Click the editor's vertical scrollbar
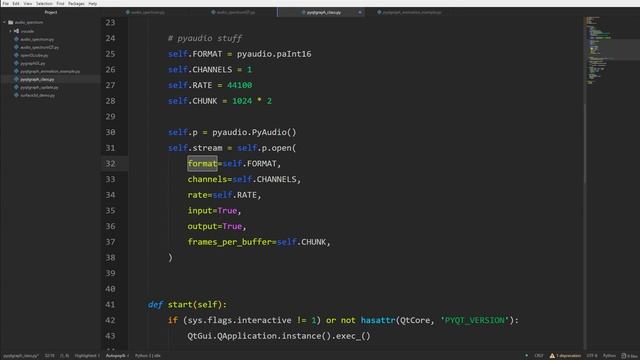640x360 pixels. 585,143
